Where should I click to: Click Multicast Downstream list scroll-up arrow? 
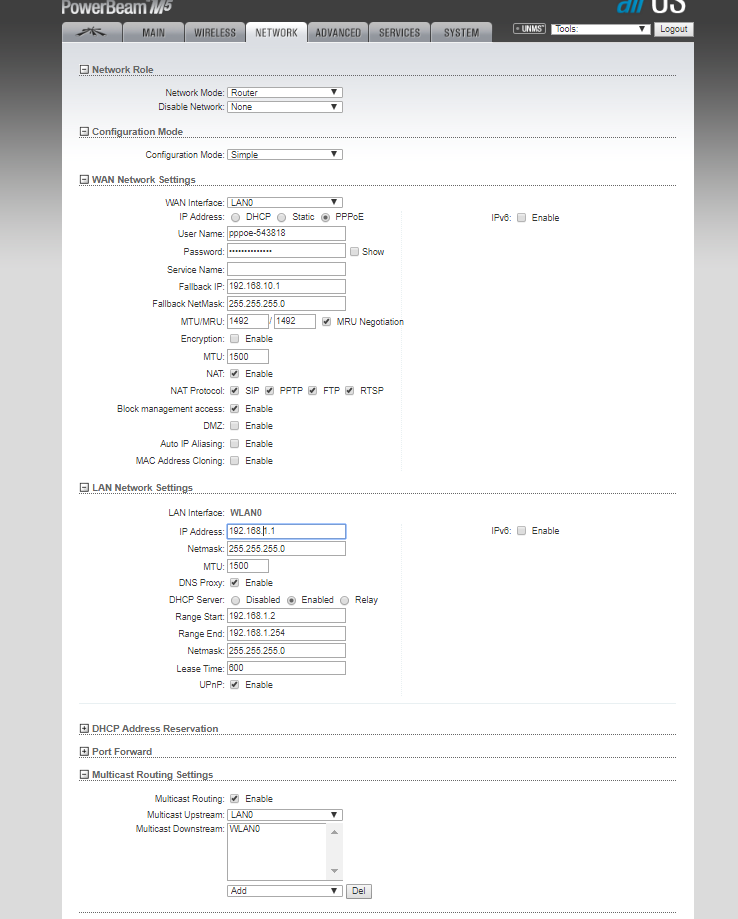tap(334, 832)
